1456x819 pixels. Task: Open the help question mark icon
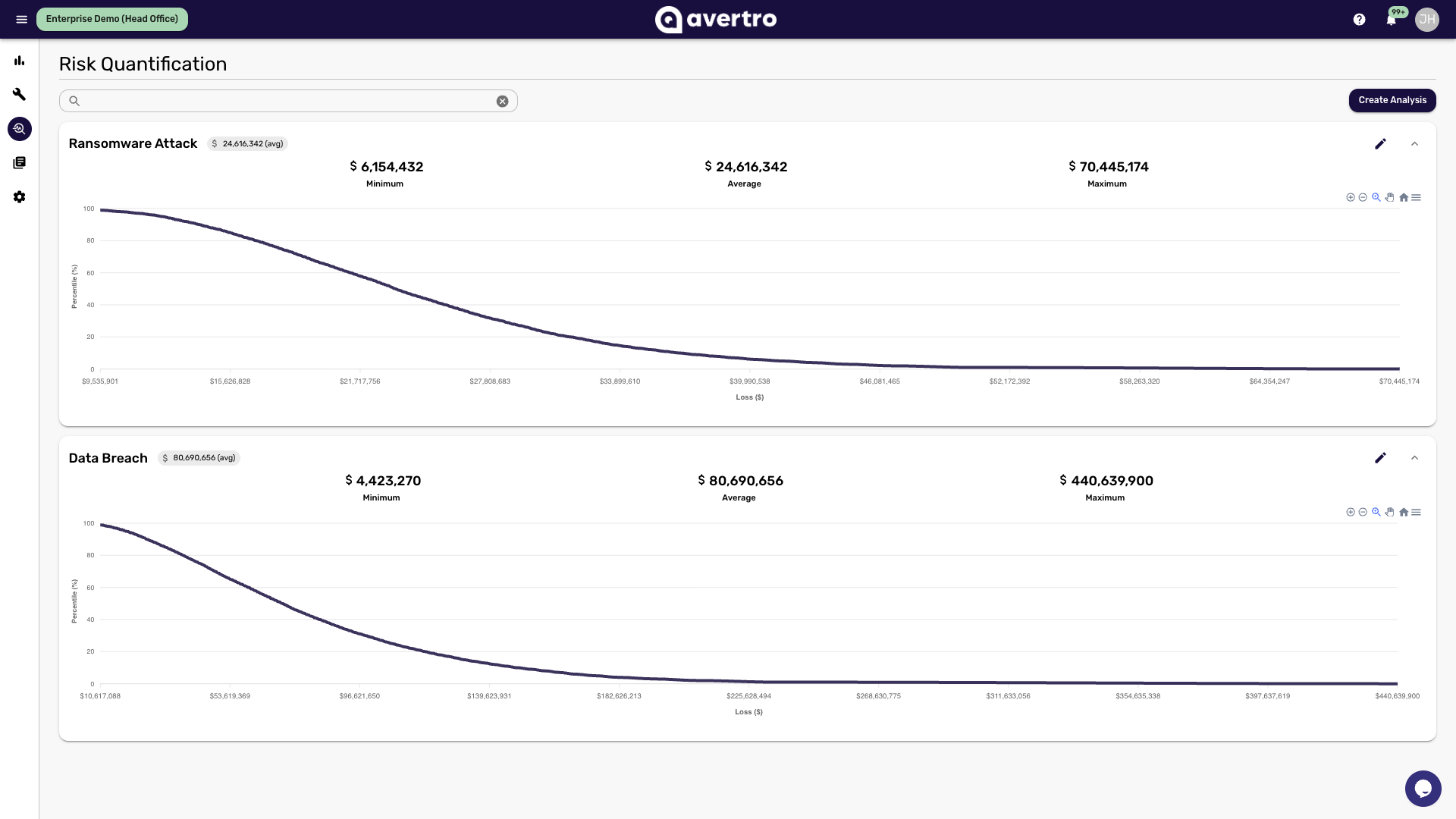[x=1359, y=20]
